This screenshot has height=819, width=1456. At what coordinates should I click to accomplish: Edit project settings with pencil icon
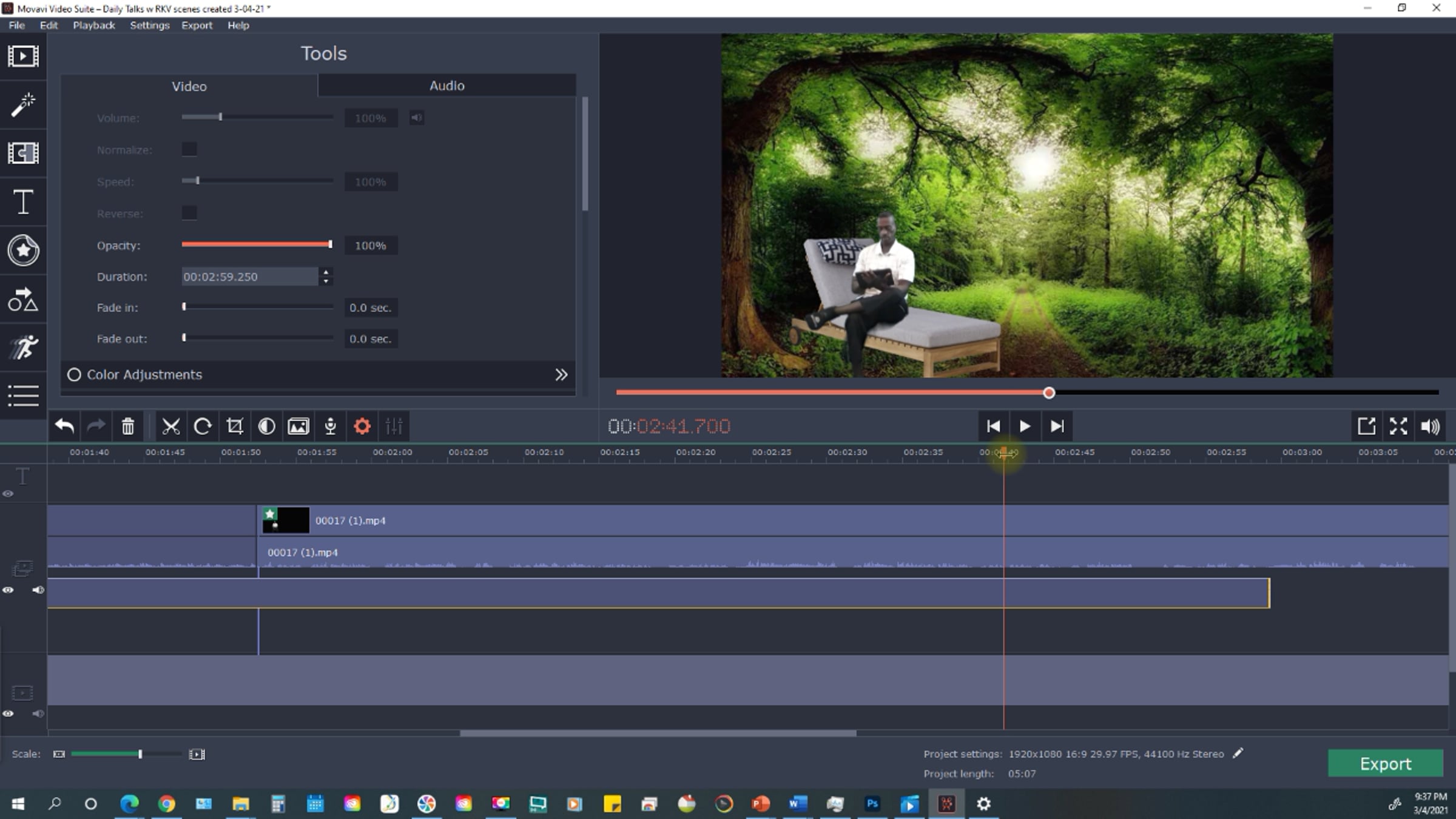pos(1238,753)
